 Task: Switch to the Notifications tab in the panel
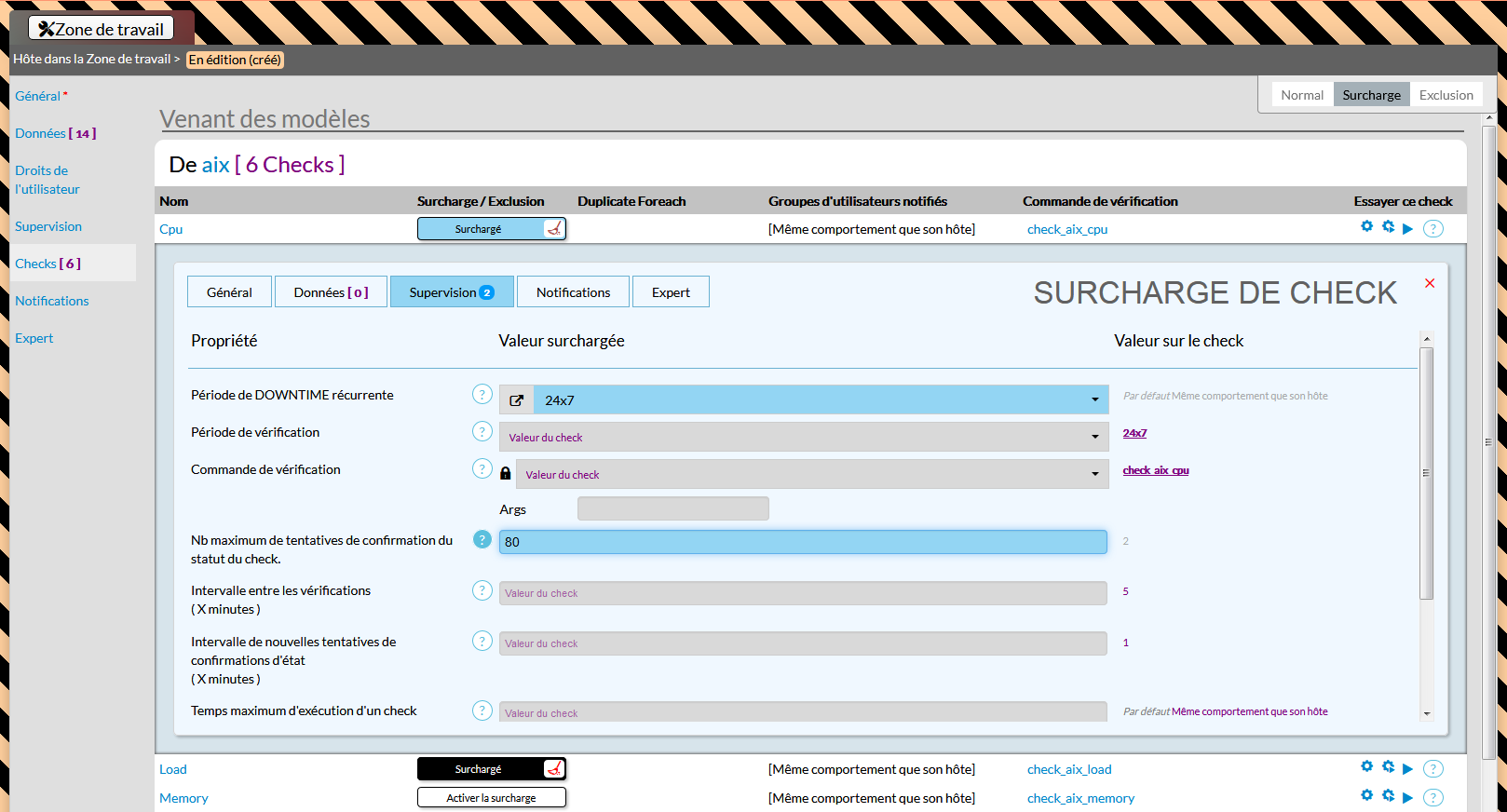[573, 292]
